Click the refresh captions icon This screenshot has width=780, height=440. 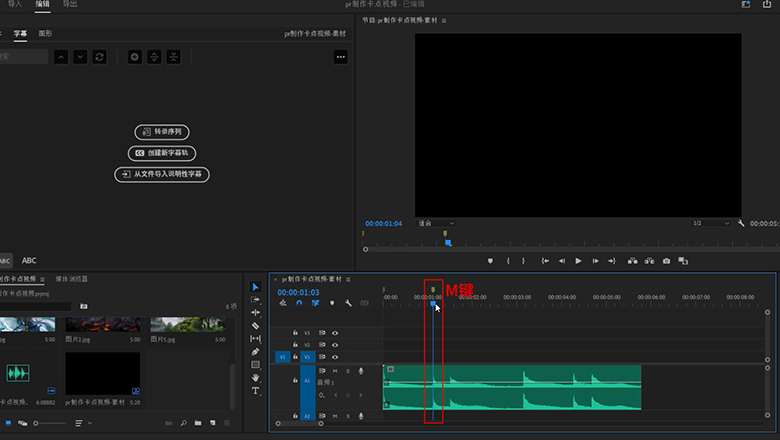coord(99,57)
